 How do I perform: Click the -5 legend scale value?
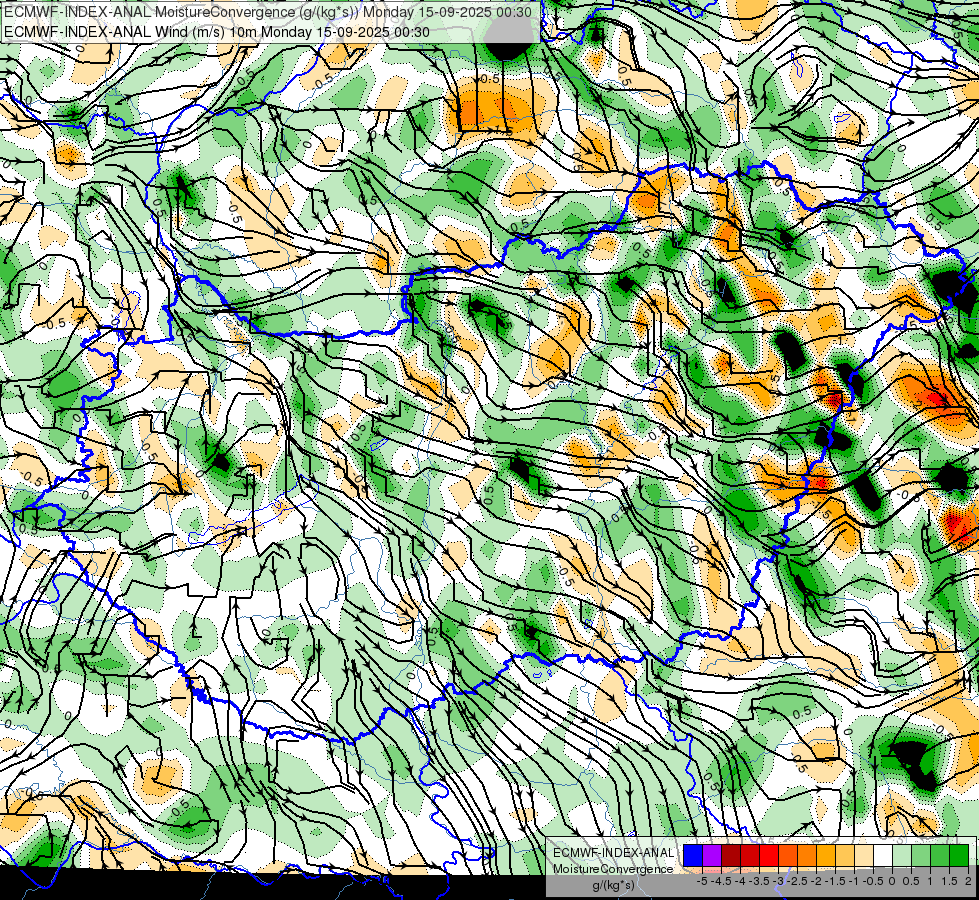[x=702, y=881]
